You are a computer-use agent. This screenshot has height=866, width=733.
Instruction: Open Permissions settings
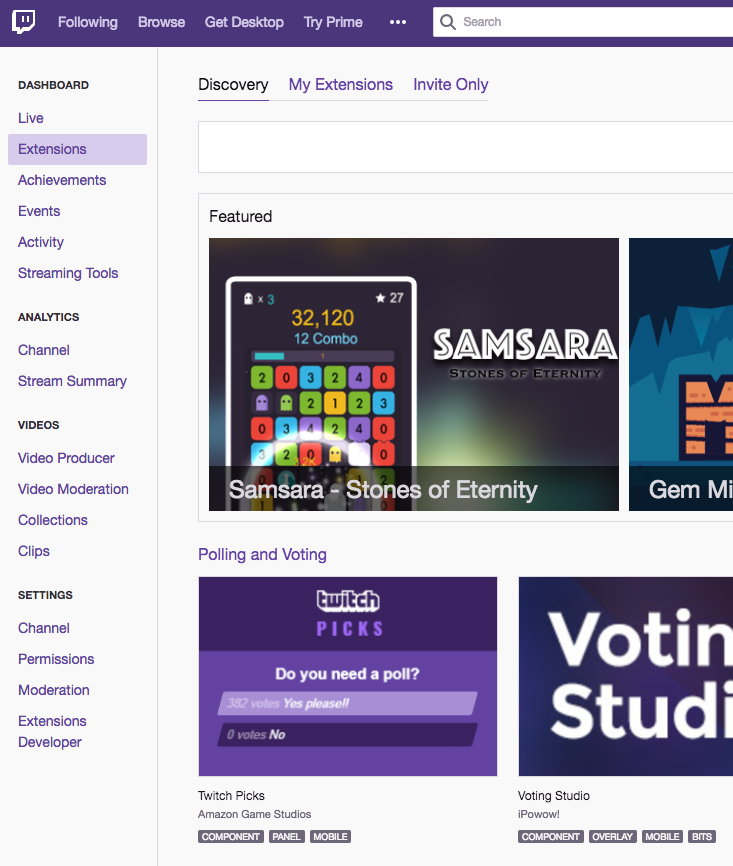coord(56,659)
